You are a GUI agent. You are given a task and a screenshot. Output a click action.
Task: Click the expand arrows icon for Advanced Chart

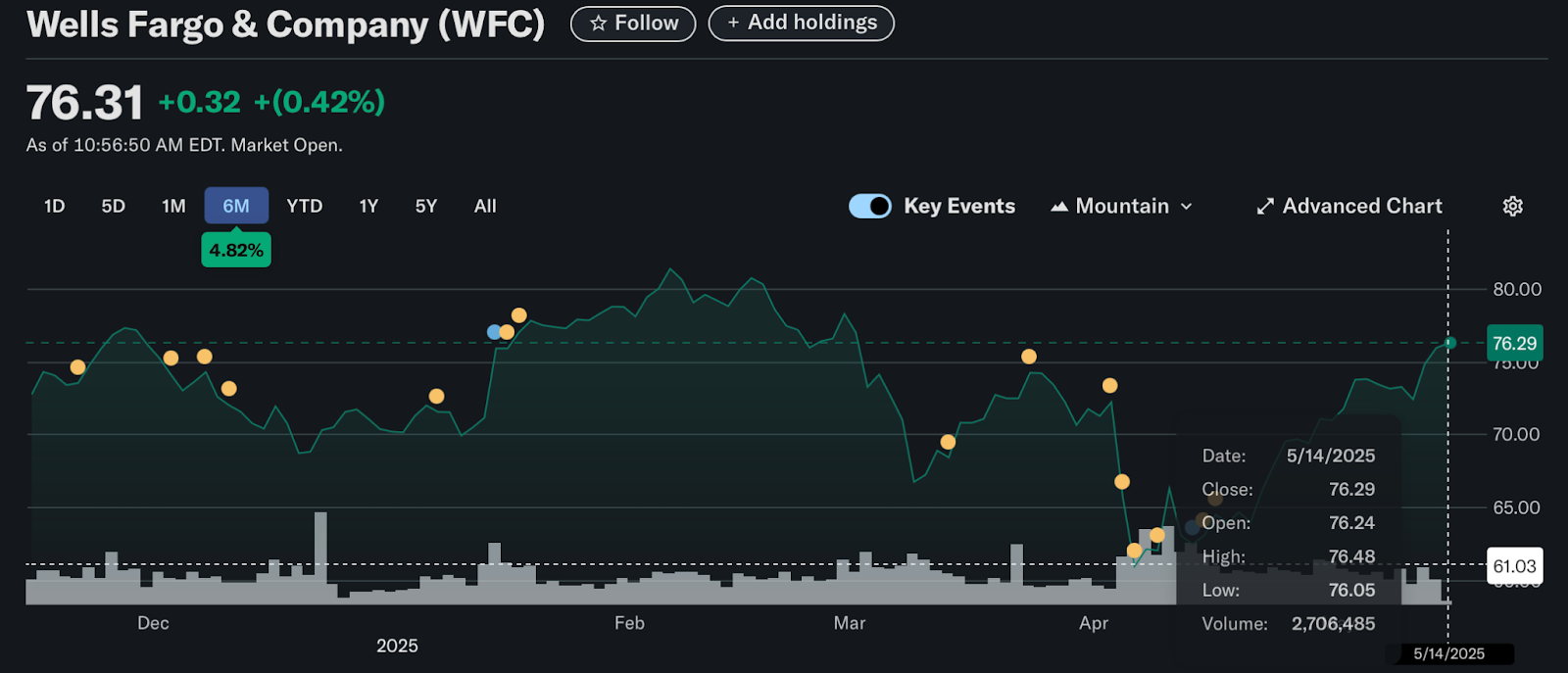pyautogui.click(x=1265, y=206)
